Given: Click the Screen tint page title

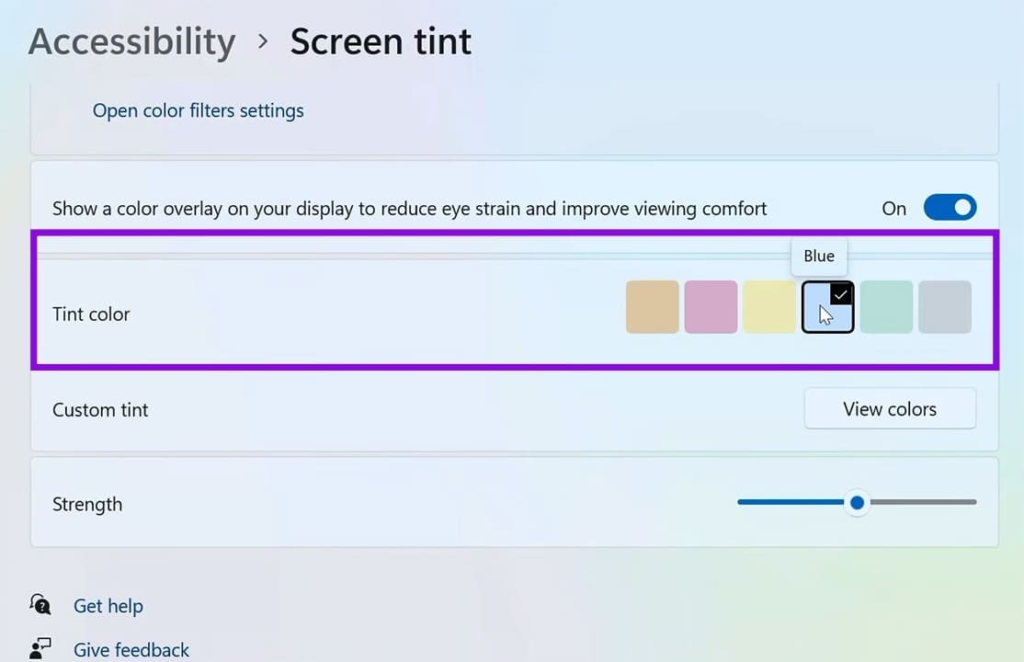Looking at the screenshot, I should 381,42.
